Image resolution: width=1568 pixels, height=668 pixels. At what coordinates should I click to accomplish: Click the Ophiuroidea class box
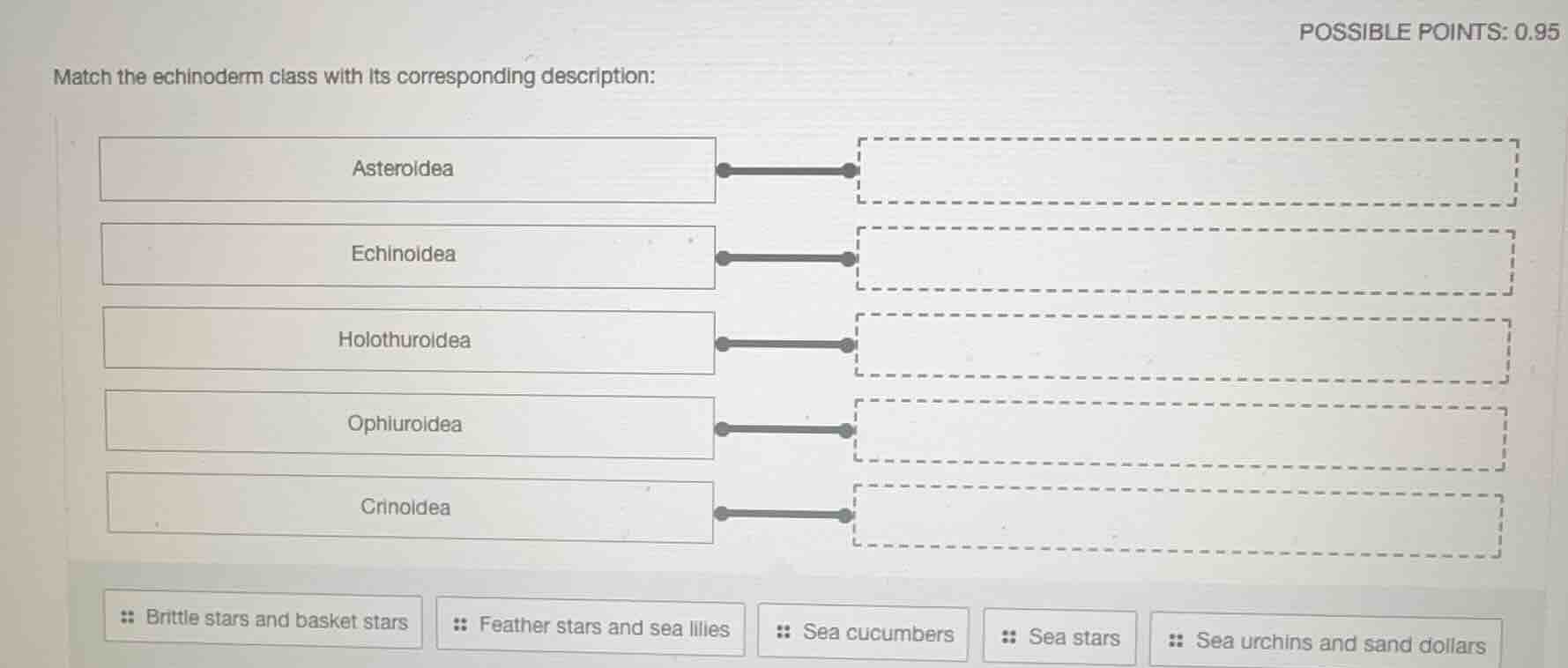(x=410, y=426)
